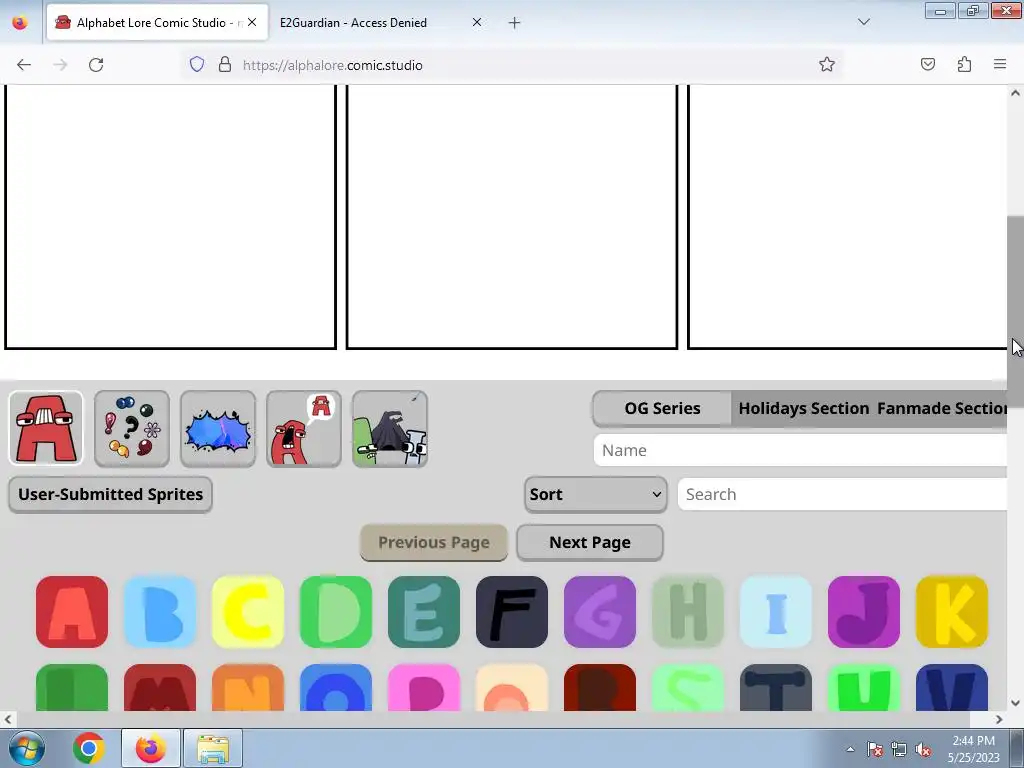
Task: Open the E2Guardian Access Denied browser tab
Action: pos(353,23)
